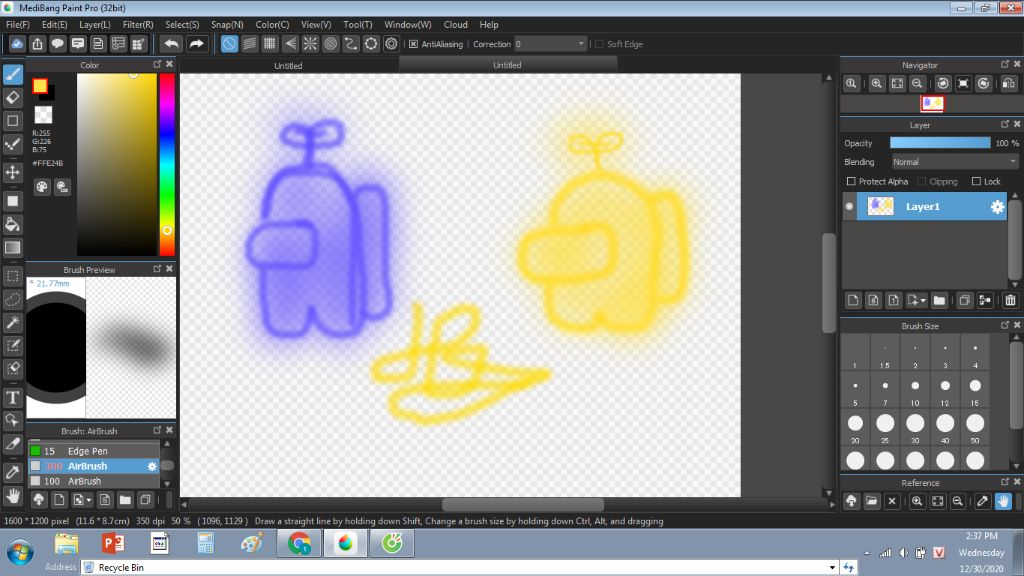Select the Brush tool in left toolbar
This screenshot has height=576, width=1024.
(12, 74)
